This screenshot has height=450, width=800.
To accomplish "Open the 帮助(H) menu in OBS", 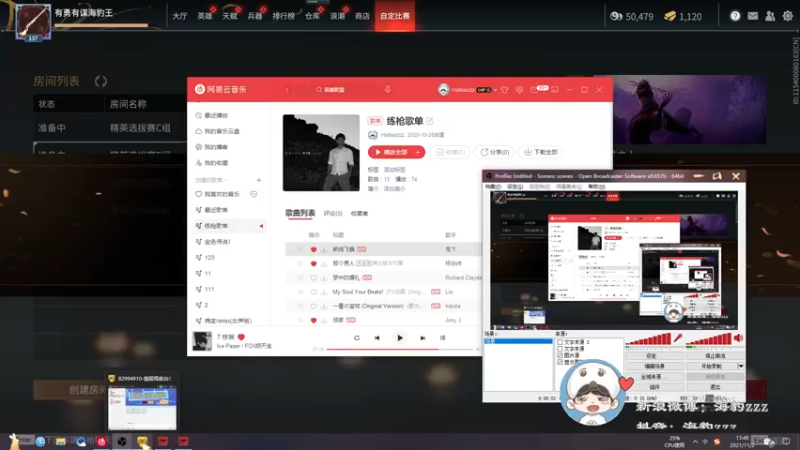I will tap(596, 187).
